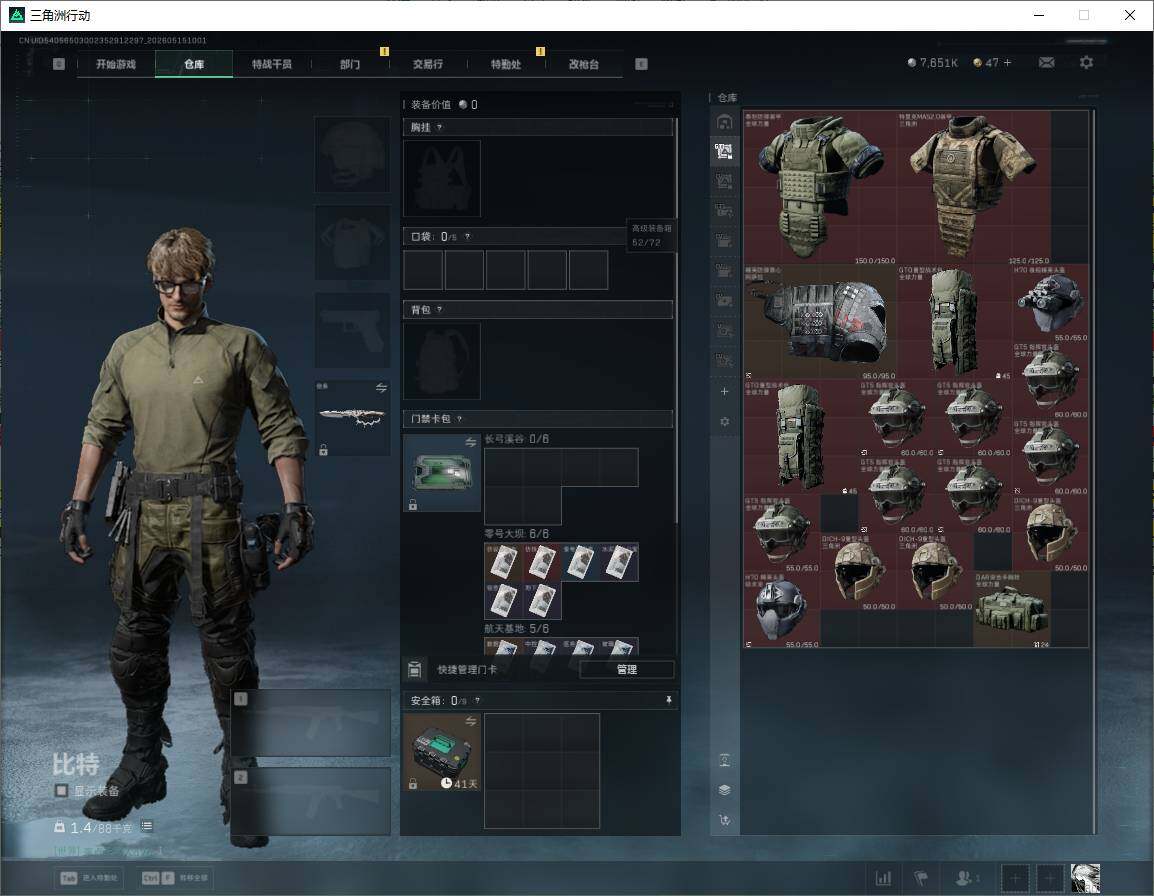1154x896 pixels.
Task: Toggle the pin icon on 安全箱 header
Action: pos(668,700)
